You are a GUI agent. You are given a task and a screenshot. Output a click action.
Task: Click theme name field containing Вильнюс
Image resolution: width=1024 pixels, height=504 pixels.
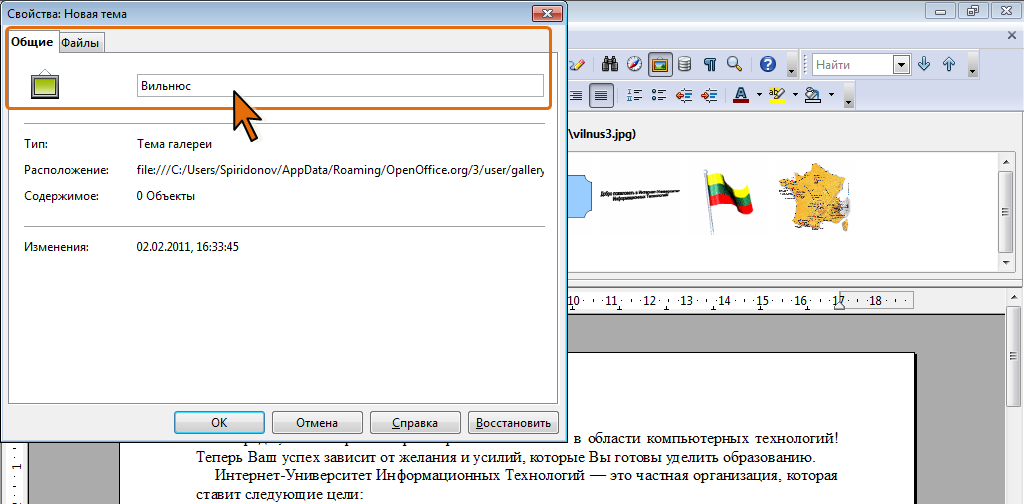click(x=340, y=86)
